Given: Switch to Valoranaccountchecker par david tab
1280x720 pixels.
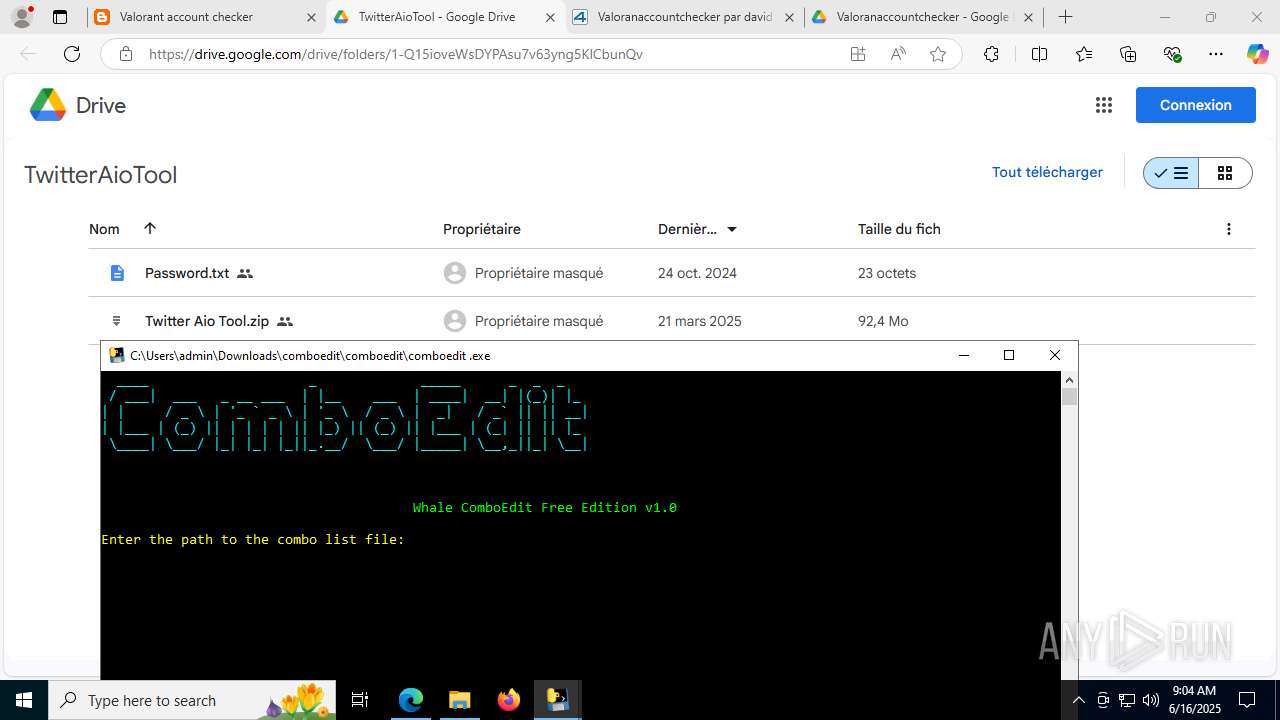Looking at the screenshot, I should (x=684, y=17).
